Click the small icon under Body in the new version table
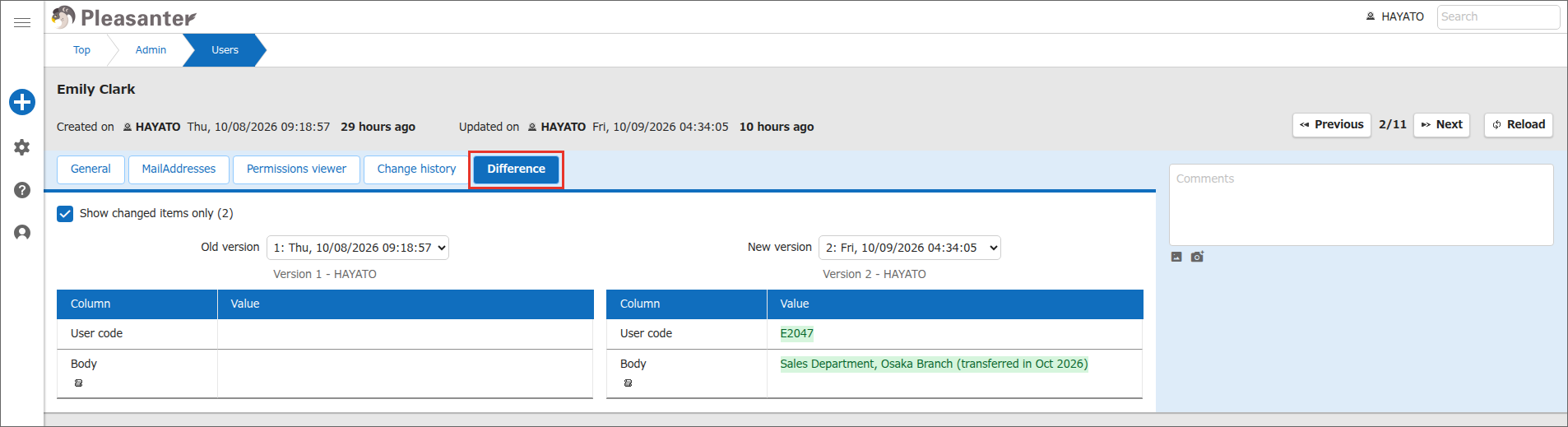 click(x=629, y=383)
